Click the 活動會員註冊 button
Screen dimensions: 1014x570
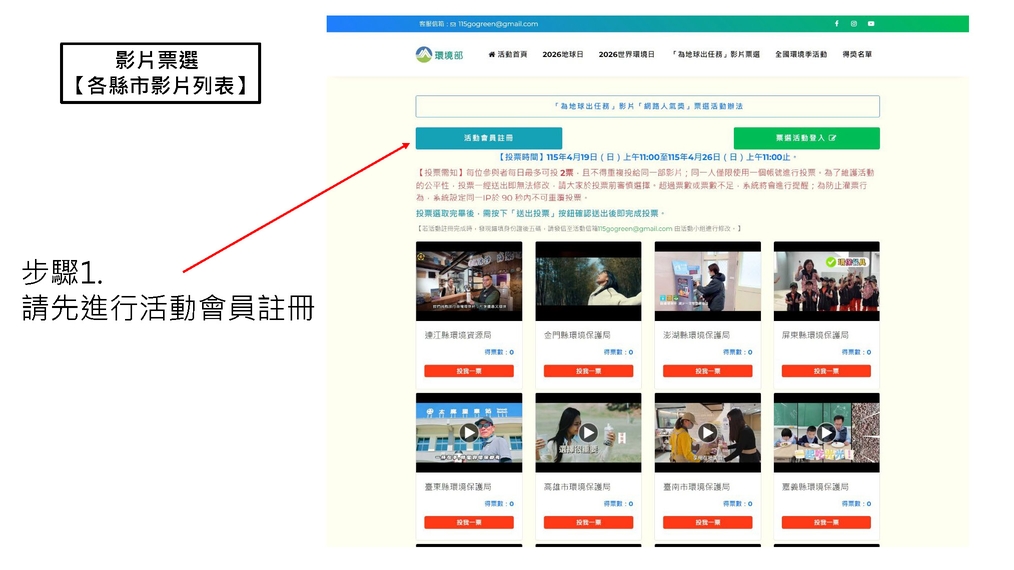pos(488,138)
